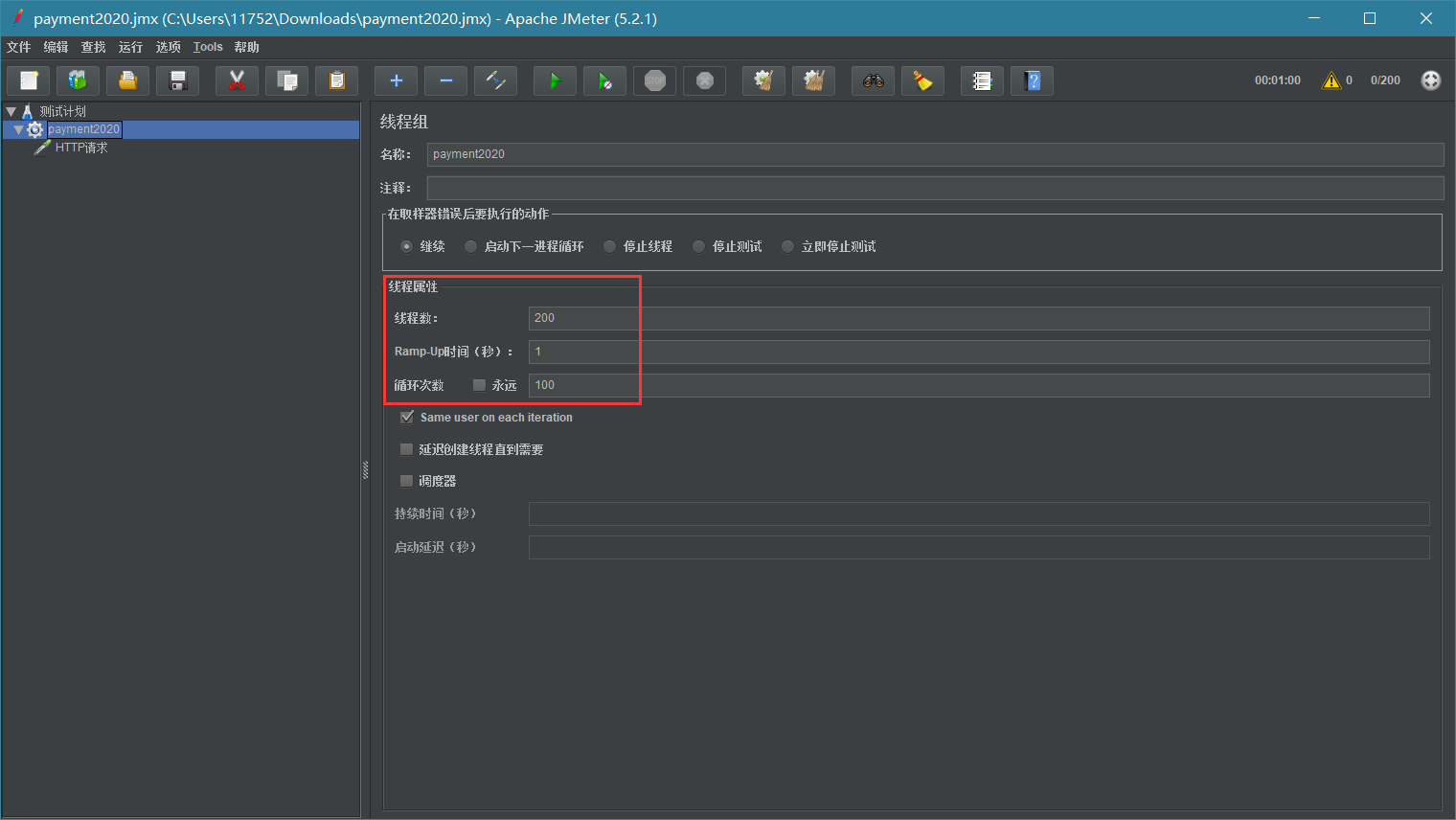Click the 线程数 field showing 200
The height and width of the screenshot is (820, 1456).
979,318
